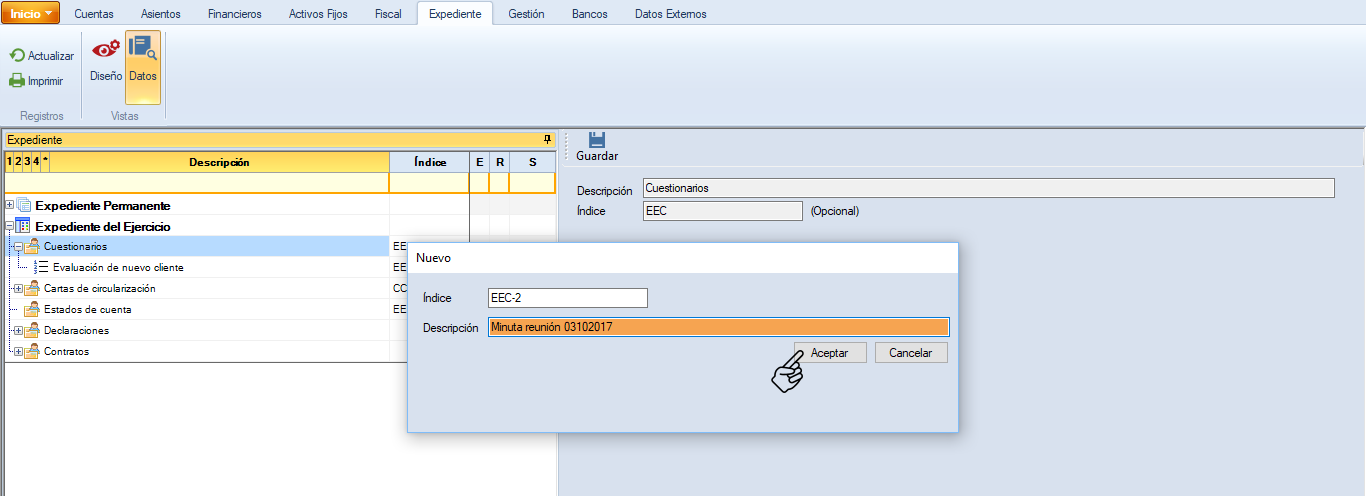Viewport: 1366px width, 496px height.
Task: Expand the Expediente Permanente node
Action: [x=10, y=205]
